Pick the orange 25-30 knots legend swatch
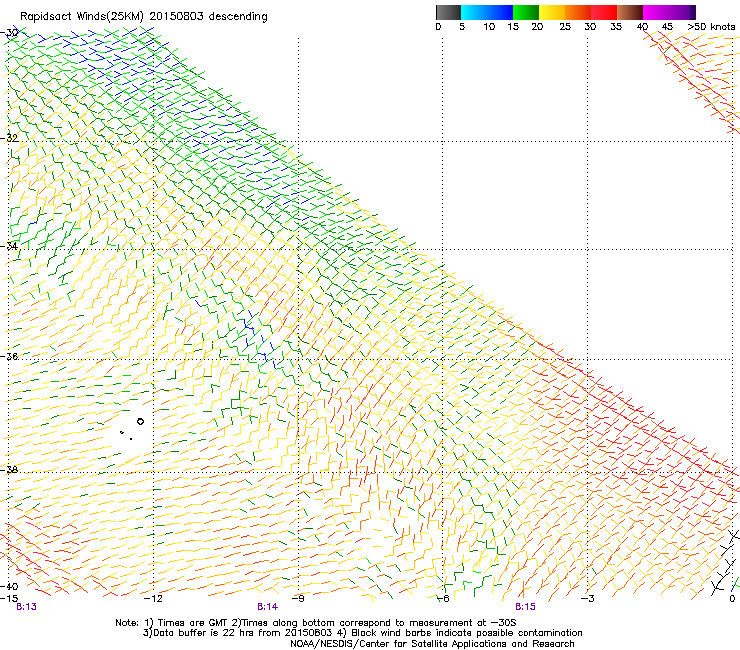This screenshot has height=650, width=740. point(578,12)
